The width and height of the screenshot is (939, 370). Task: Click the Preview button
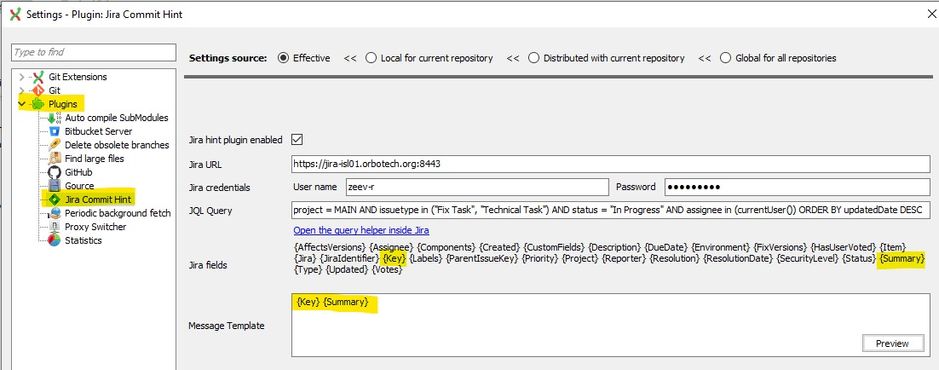click(x=892, y=343)
